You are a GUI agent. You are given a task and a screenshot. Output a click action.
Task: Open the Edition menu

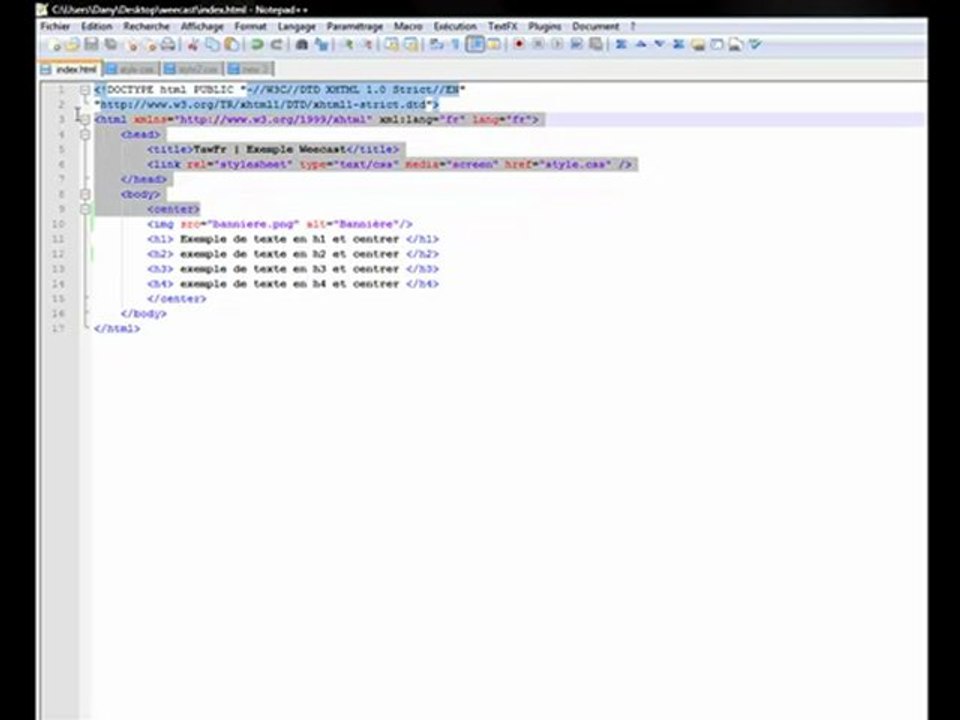[x=97, y=26]
